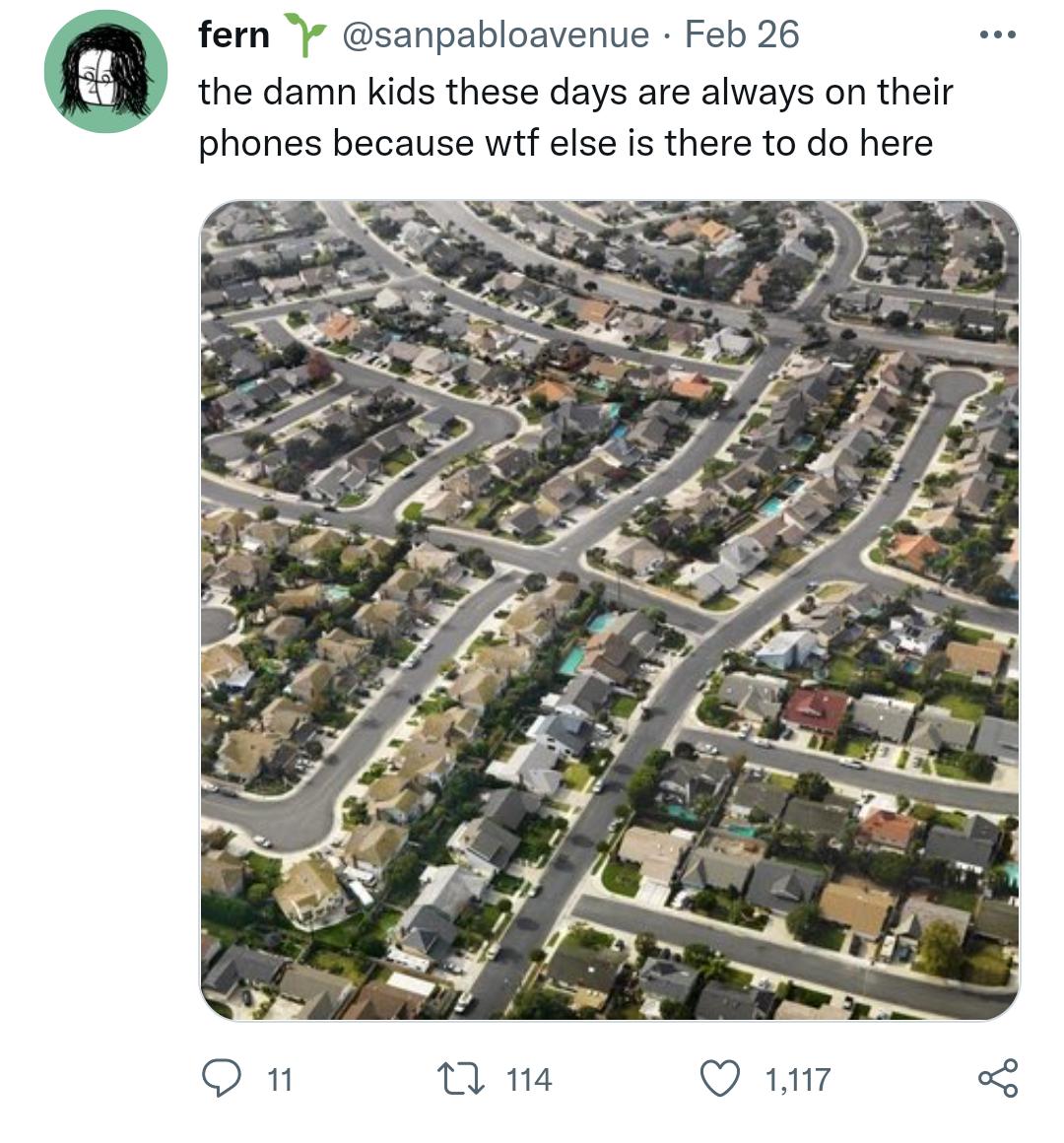This screenshot has height=1143, width=1064.
Task: View the 1,117 likes count
Action: pyautogui.click(x=797, y=1080)
